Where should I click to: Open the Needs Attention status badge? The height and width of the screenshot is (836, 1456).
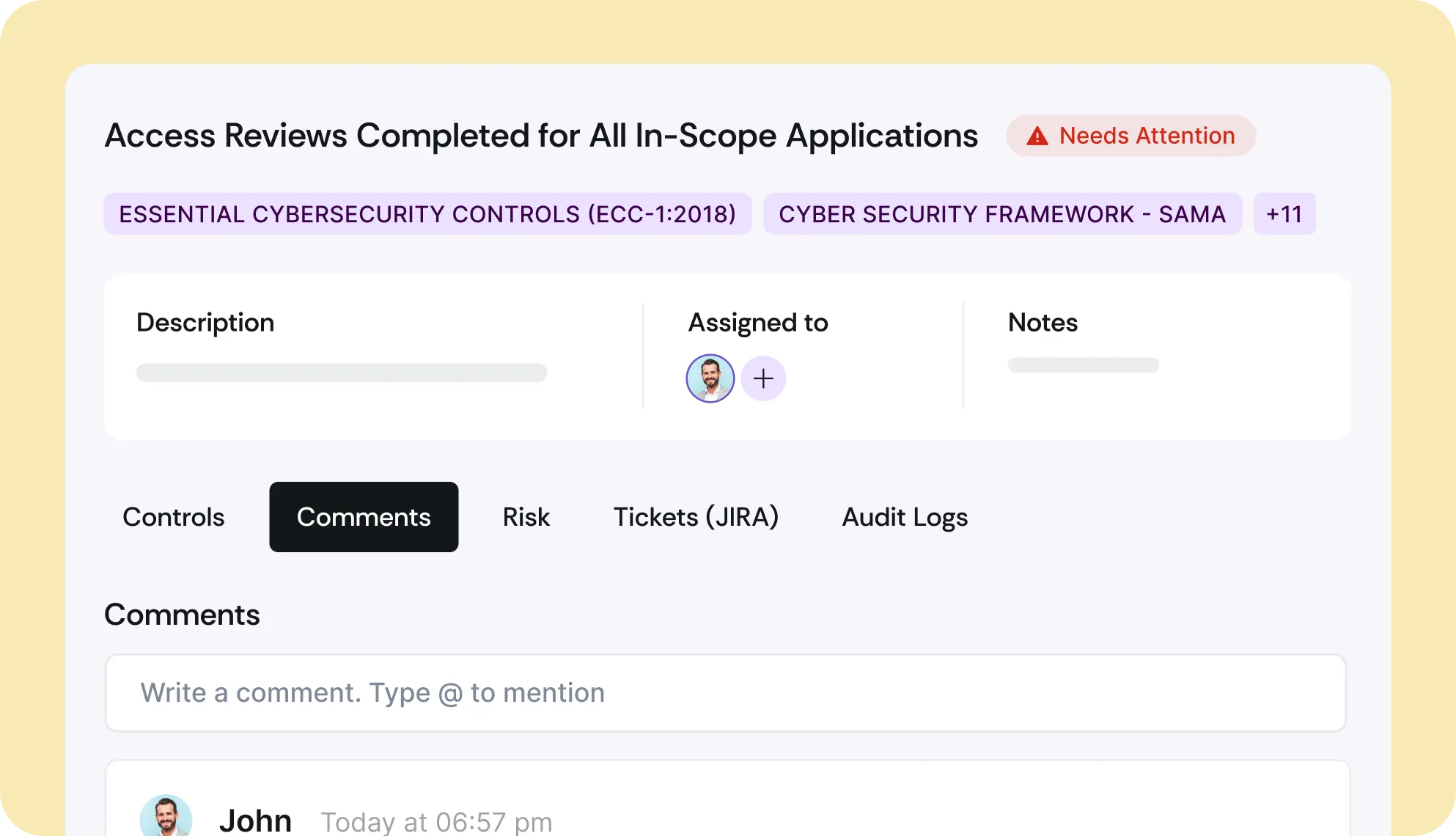pos(1130,136)
